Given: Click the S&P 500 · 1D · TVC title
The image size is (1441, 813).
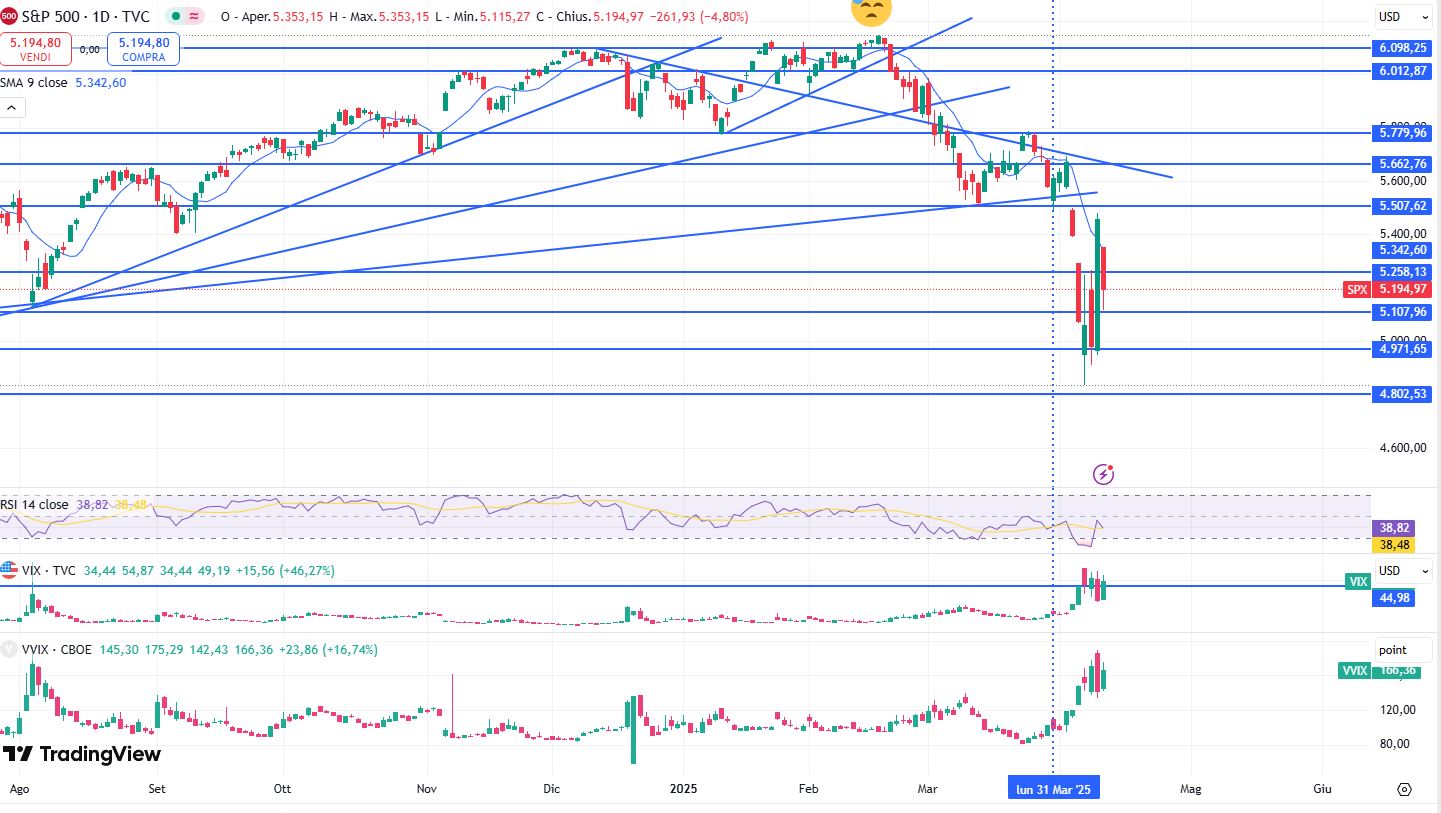Looking at the screenshot, I should coord(86,17).
